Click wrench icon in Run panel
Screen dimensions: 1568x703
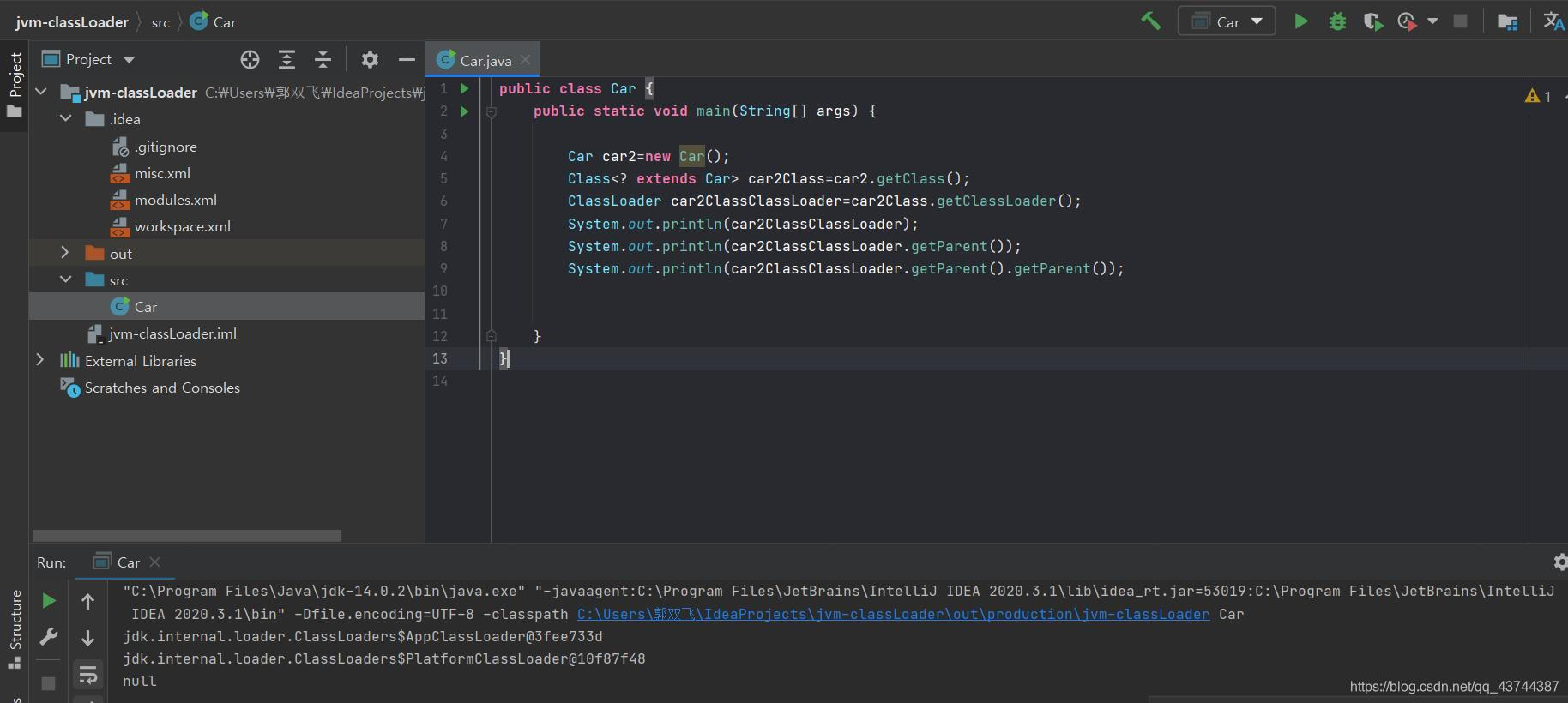pyautogui.click(x=49, y=637)
